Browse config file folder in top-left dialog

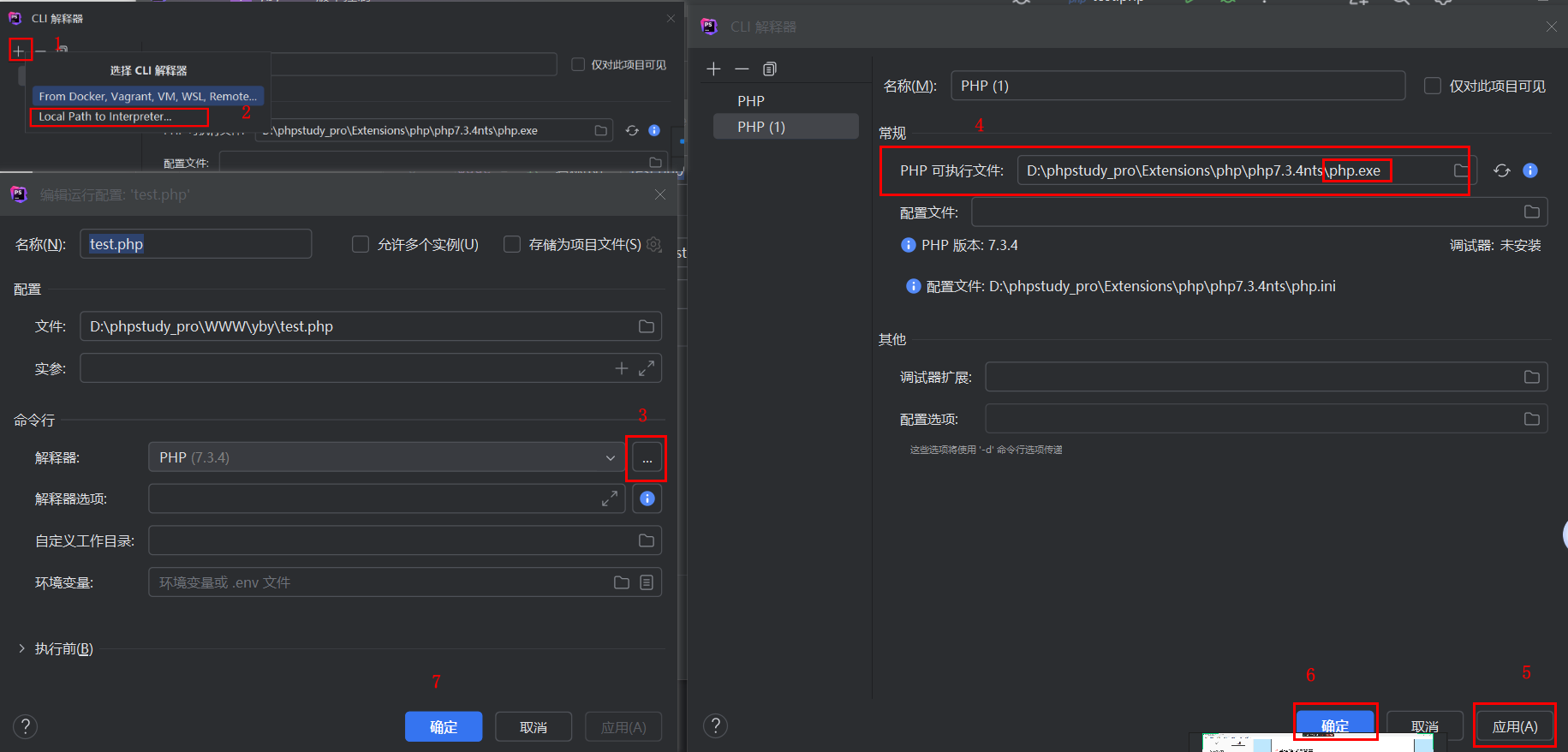[x=655, y=162]
